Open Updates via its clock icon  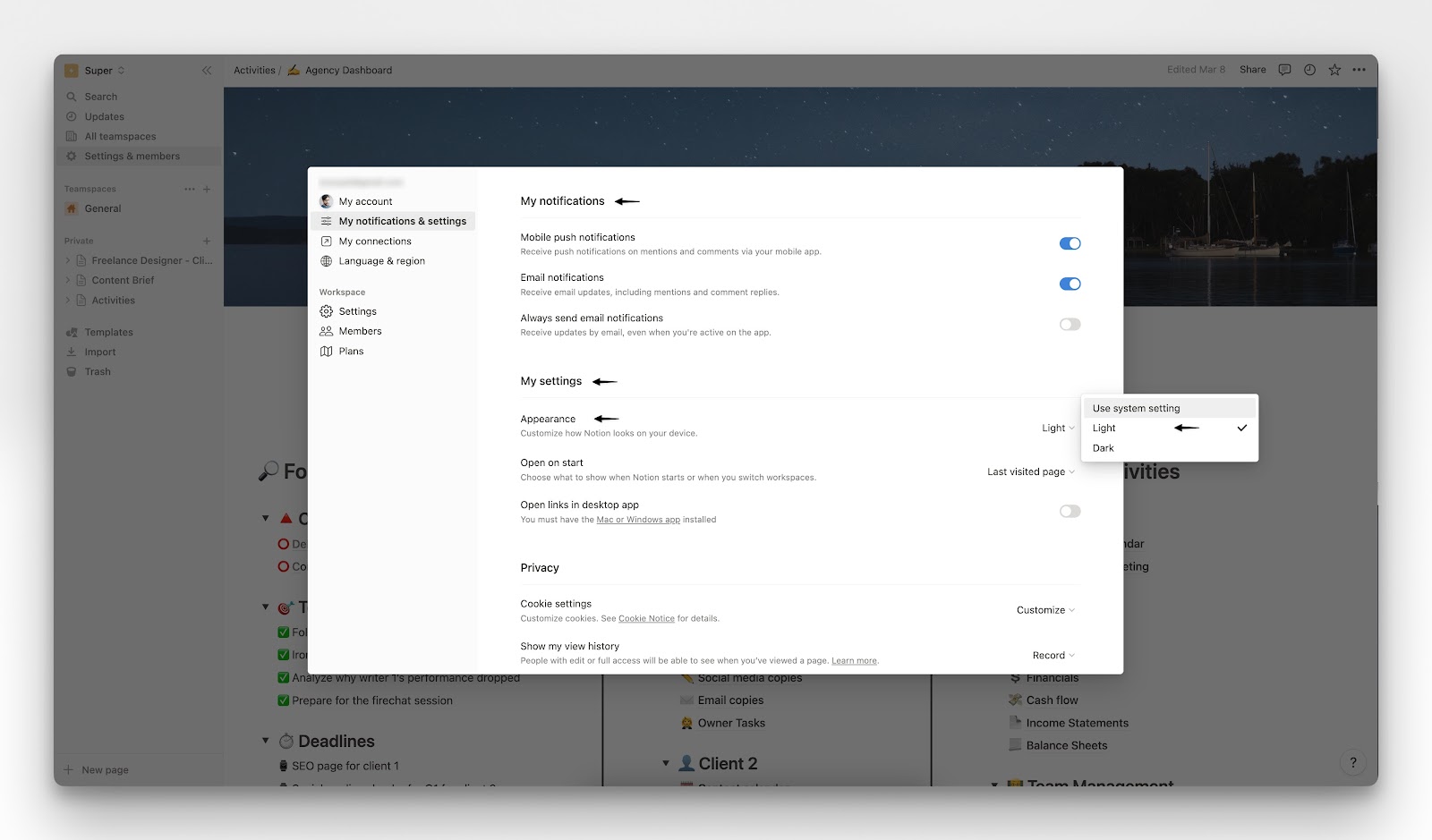pyautogui.click(x=72, y=116)
